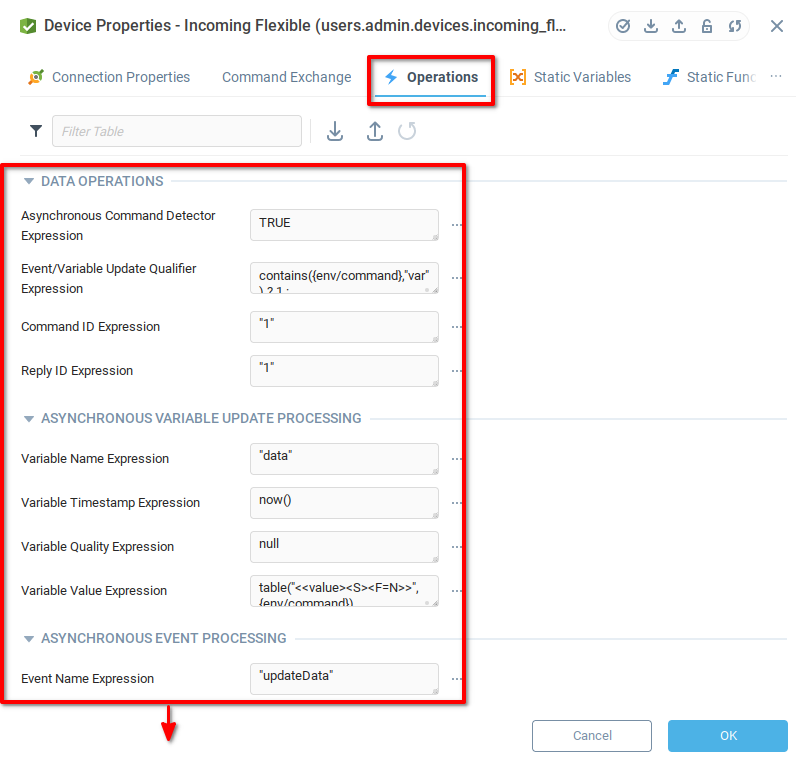Click the grayed reset arrow in toolbar
The width and height of the screenshot is (799, 761).
[x=407, y=131]
